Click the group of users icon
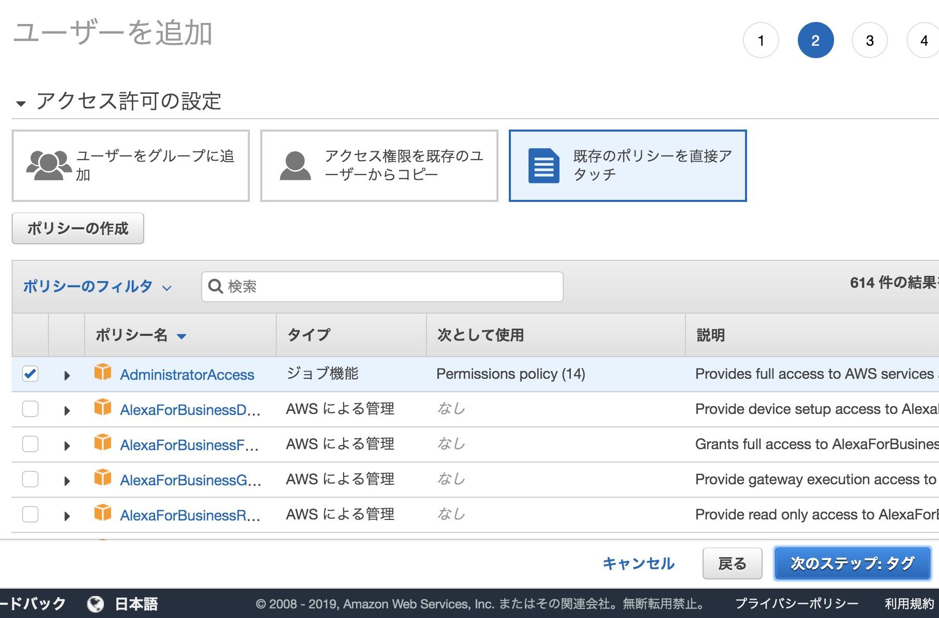This screenshot has height=618, width=939. 49,165
